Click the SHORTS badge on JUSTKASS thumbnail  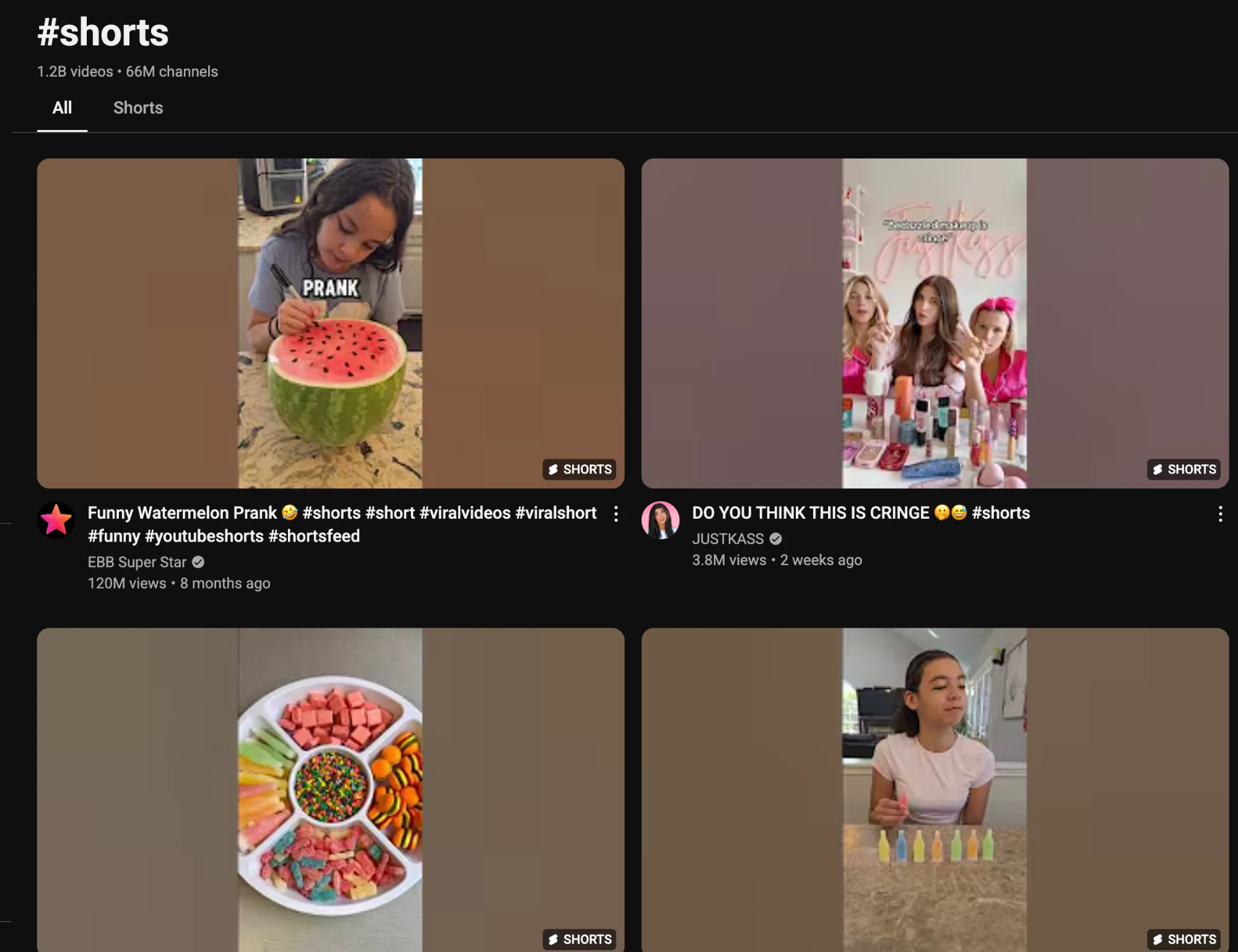1184,469
